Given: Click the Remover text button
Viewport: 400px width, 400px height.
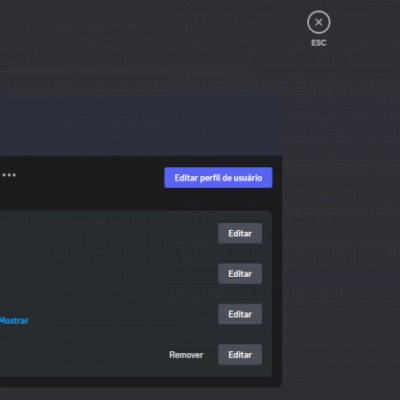Looking at the screenshot, I should [186, 355].
